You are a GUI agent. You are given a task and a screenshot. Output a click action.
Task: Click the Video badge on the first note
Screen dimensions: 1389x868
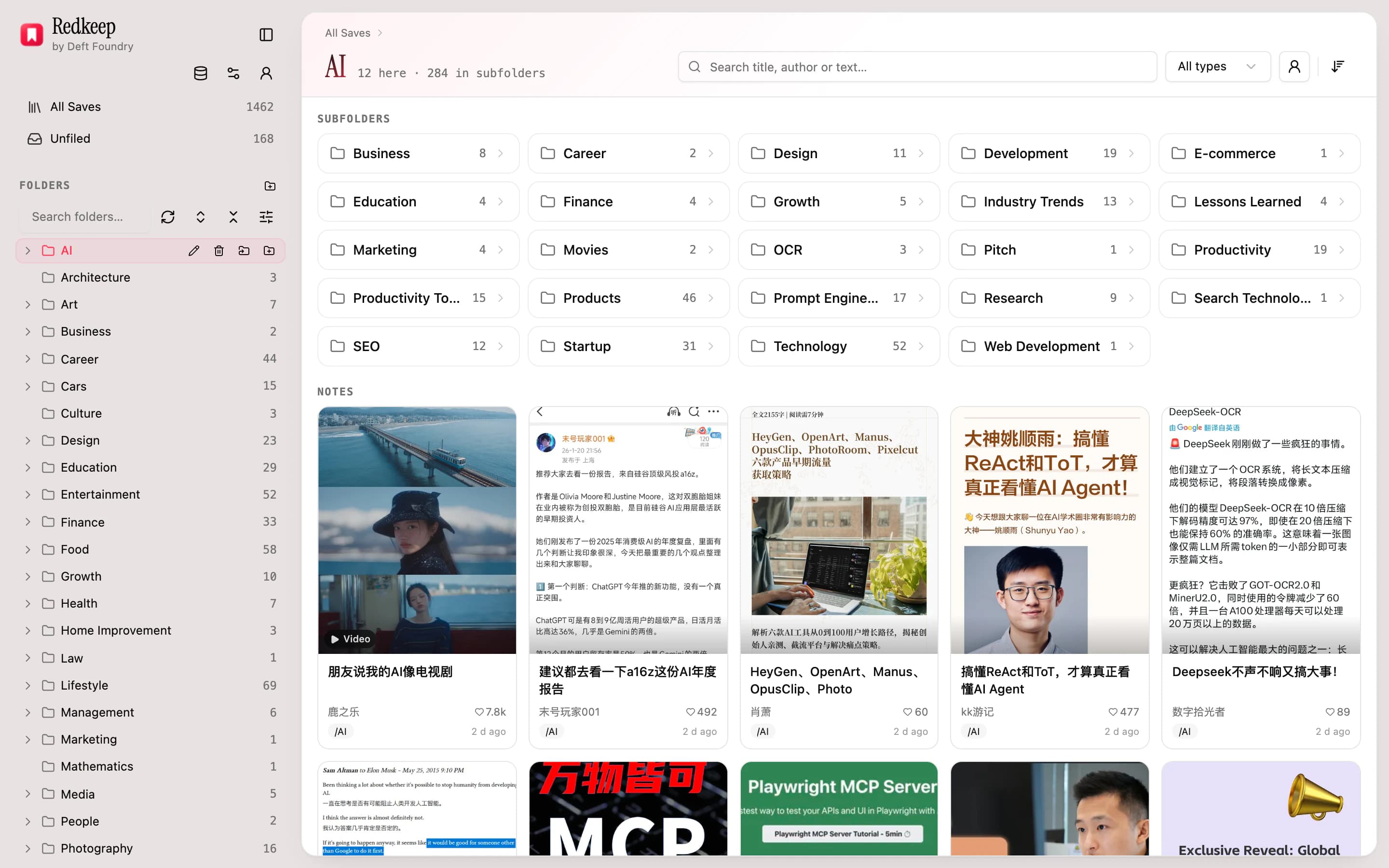(x=350, y=639)
